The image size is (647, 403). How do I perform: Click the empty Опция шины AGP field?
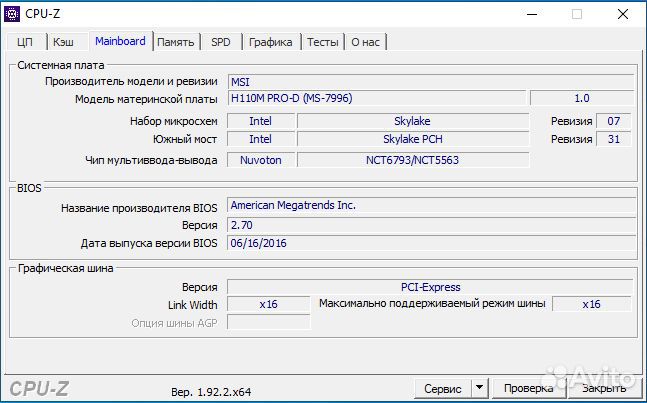tap(269, 322)
